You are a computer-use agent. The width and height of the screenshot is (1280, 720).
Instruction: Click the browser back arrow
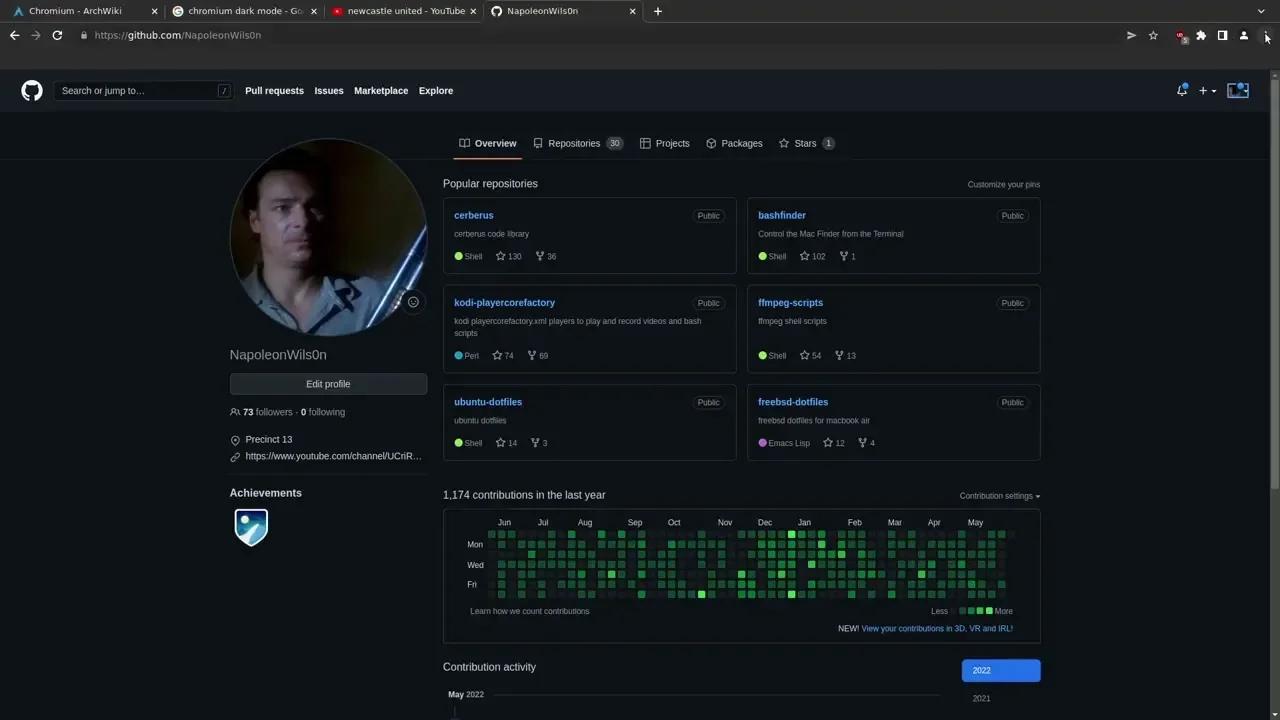coord(14,35)
